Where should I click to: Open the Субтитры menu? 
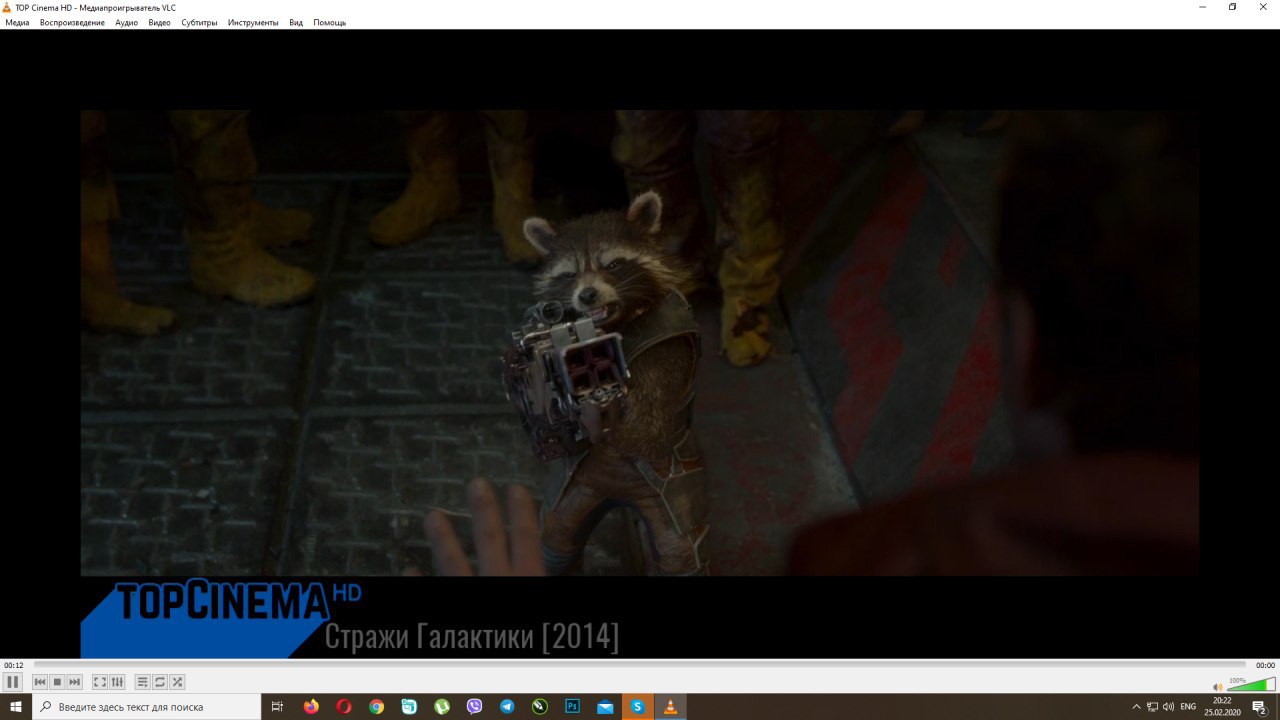coord(199,22)
